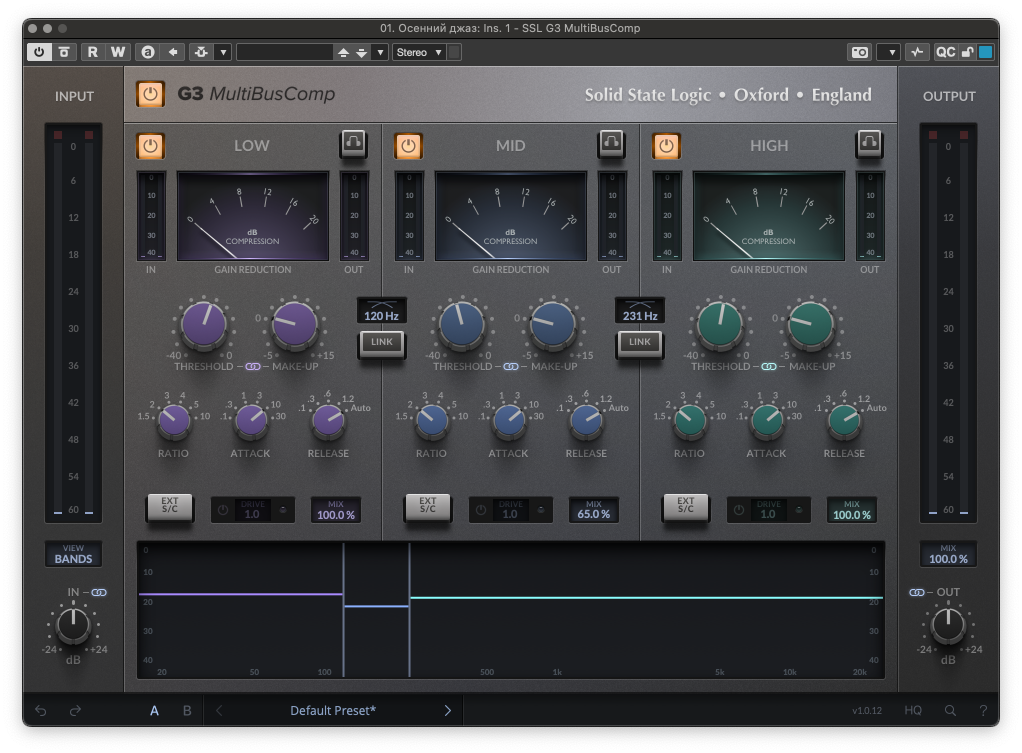Click HIGH band MIX 100.0 % field

pyautogui.click(x=852, y=510)
